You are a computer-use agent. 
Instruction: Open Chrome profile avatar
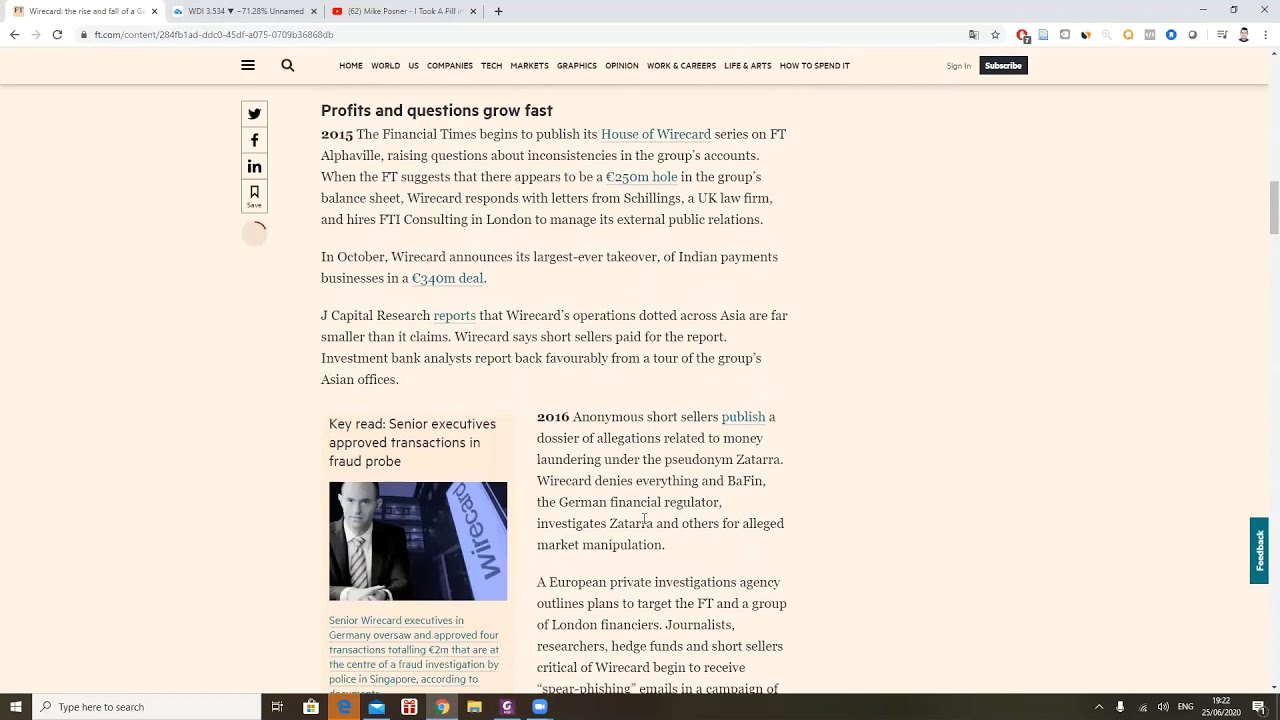pos(1244,34)
